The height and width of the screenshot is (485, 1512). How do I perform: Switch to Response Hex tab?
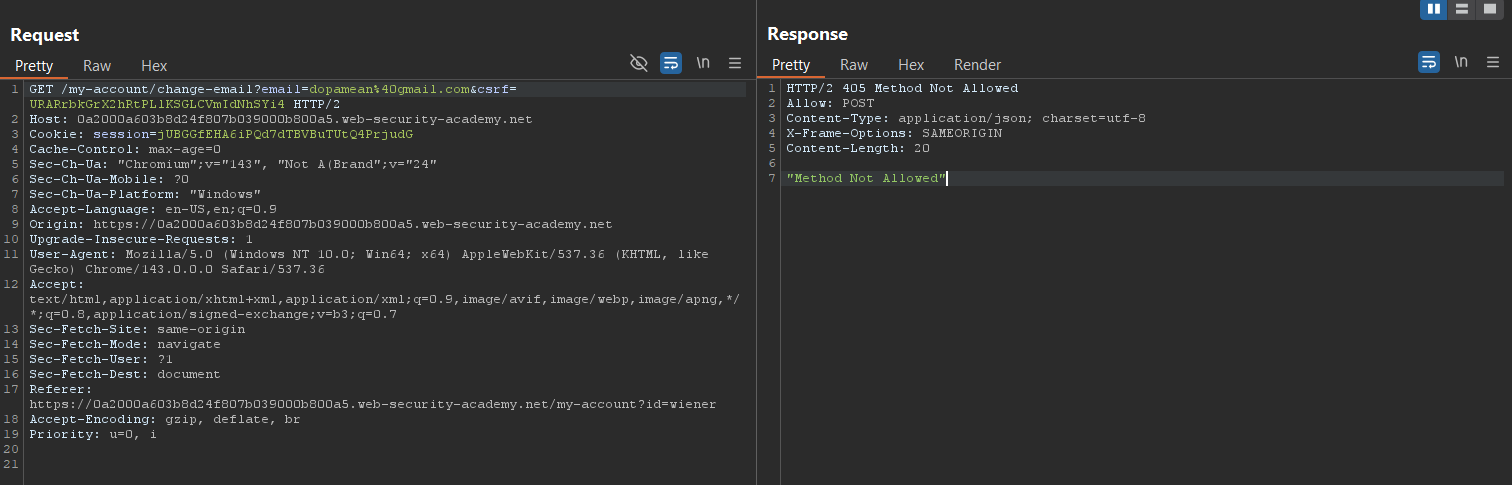pos(911,65)
